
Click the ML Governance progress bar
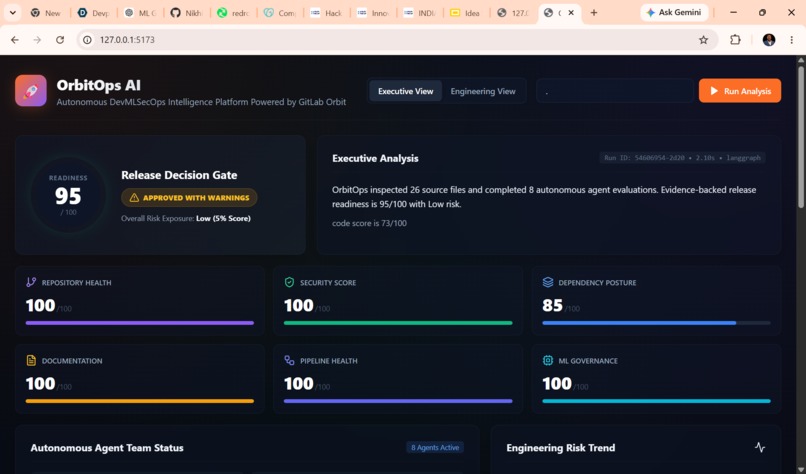tap(656, 401)
